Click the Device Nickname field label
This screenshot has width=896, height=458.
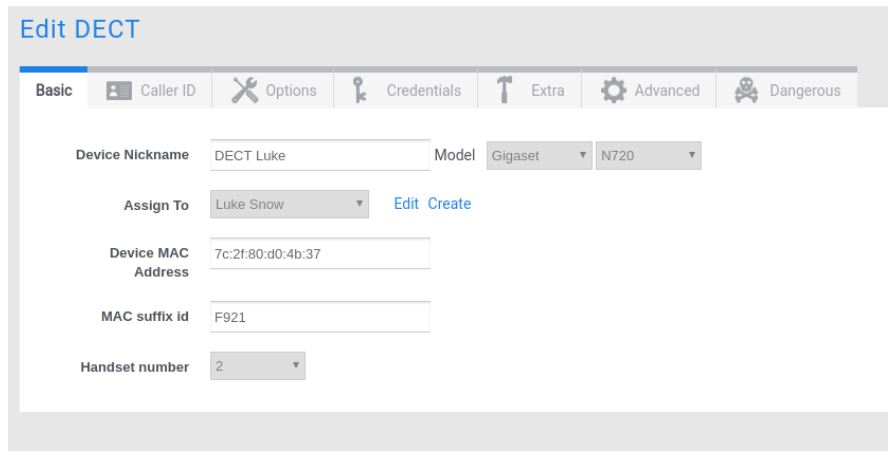click(132, 156)
